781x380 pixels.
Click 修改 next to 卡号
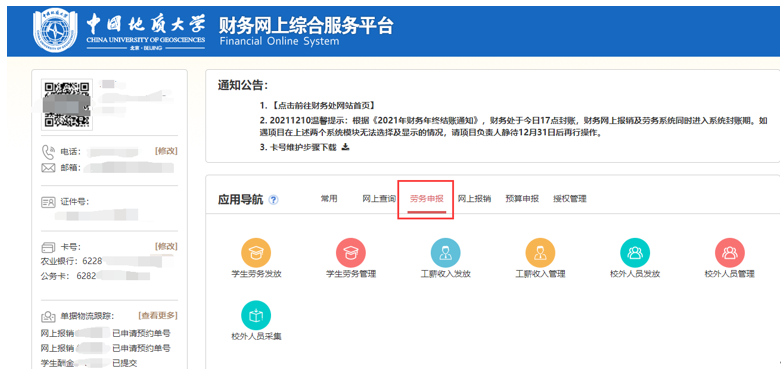coord(166,247)
